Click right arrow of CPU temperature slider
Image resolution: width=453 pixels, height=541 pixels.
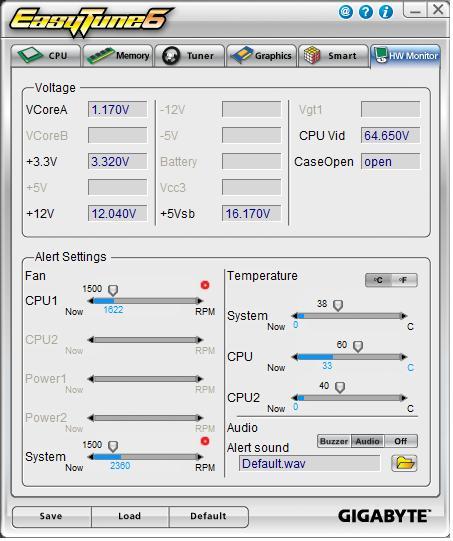tap(404, 357)
